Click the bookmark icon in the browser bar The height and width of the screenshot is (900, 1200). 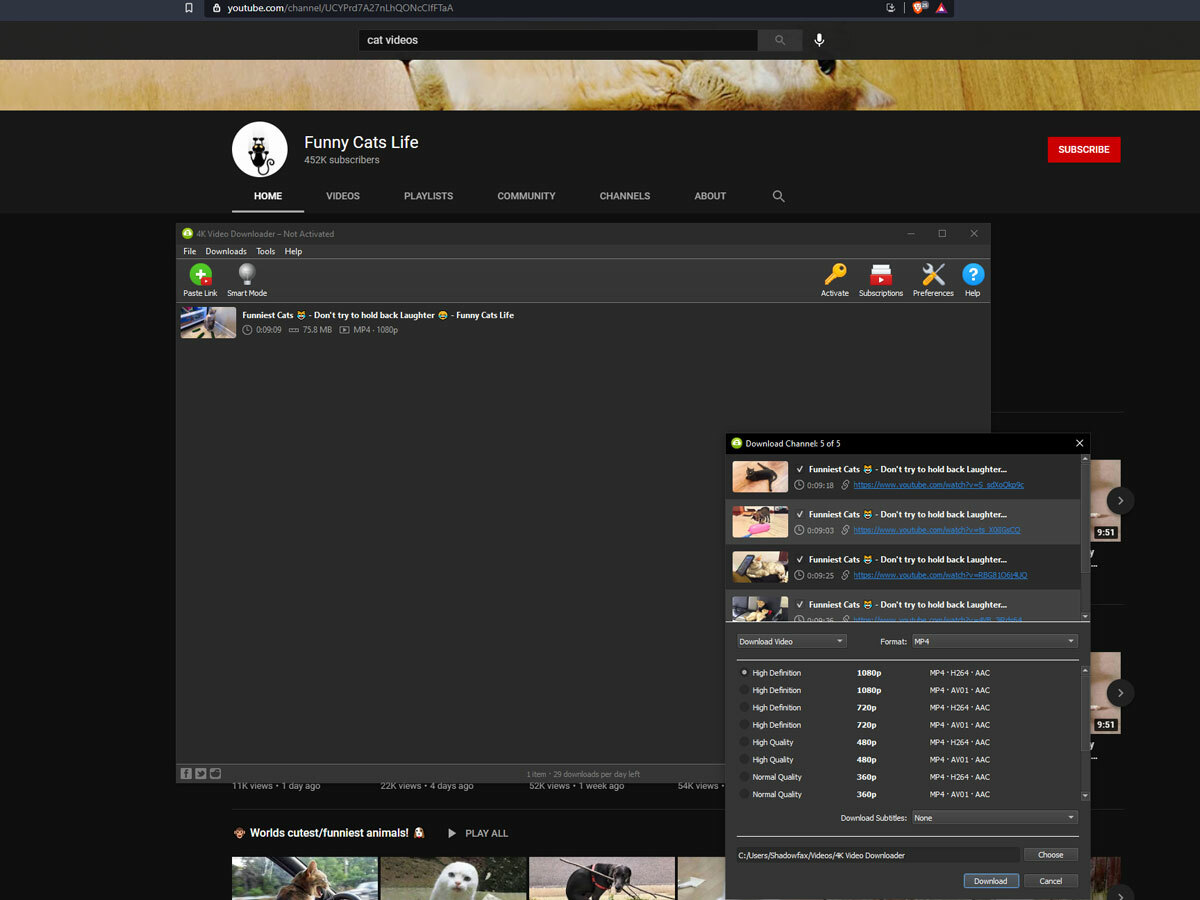(188, 8)
